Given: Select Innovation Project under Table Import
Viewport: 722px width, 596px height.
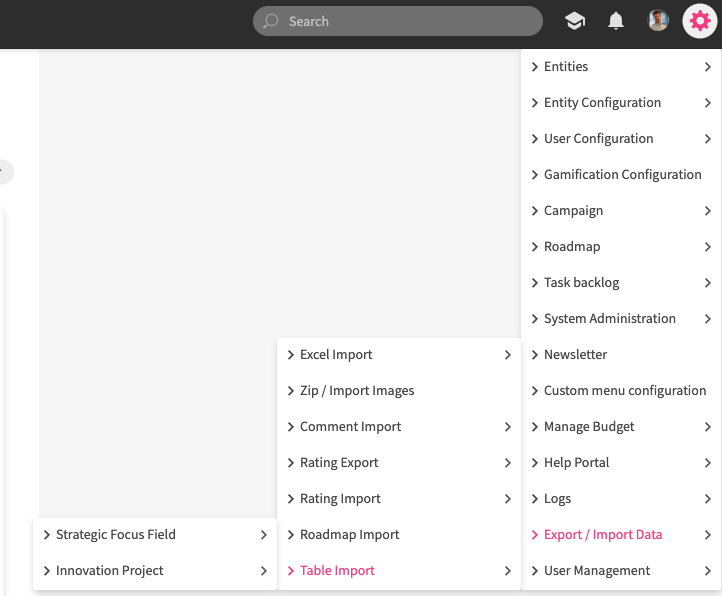Looking at the screenshot, I should 110,571.
